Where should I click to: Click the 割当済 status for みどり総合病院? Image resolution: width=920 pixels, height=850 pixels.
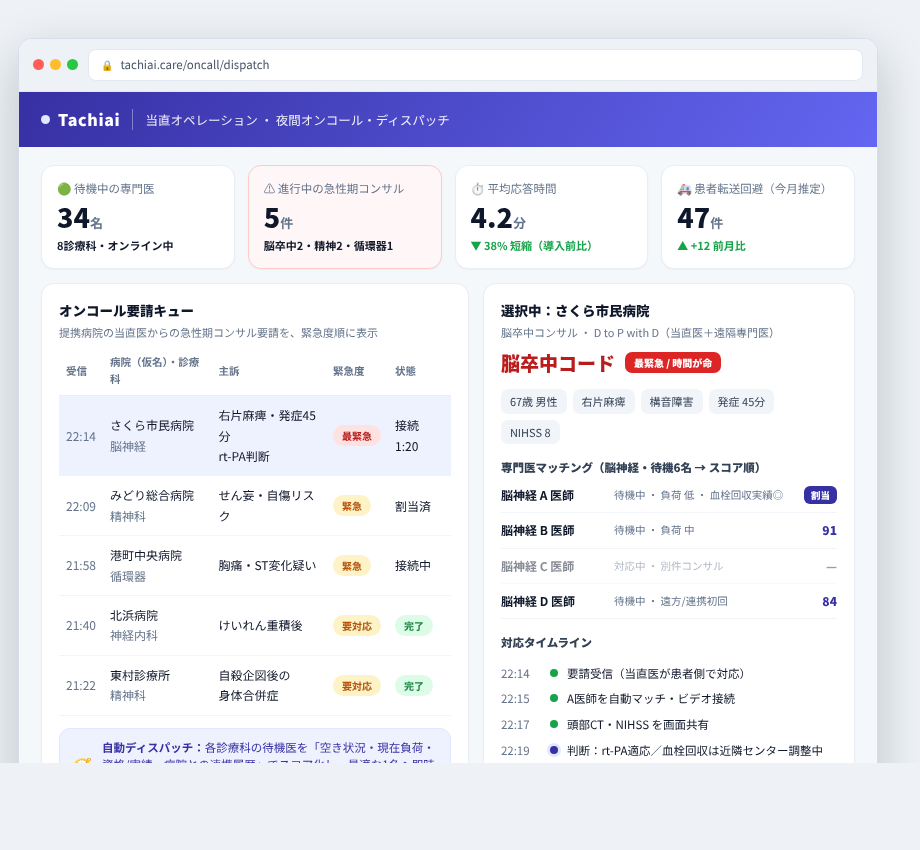(412, 506)
